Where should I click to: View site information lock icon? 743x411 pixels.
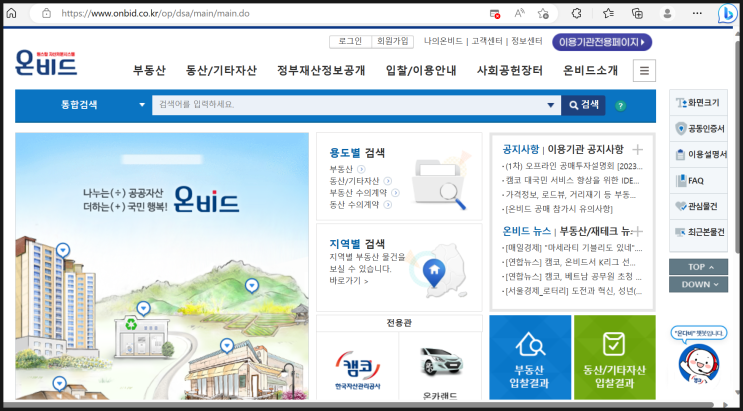pos(46,13)
